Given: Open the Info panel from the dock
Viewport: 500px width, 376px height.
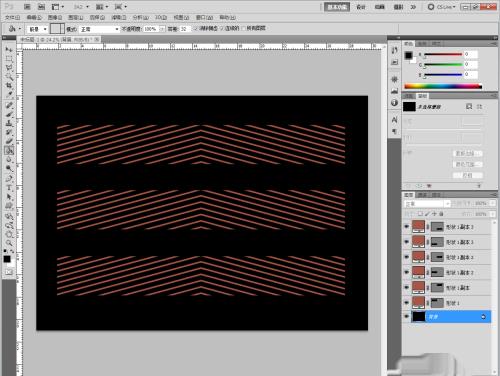Looking at the screenshot, I should (x=395, y=103).
